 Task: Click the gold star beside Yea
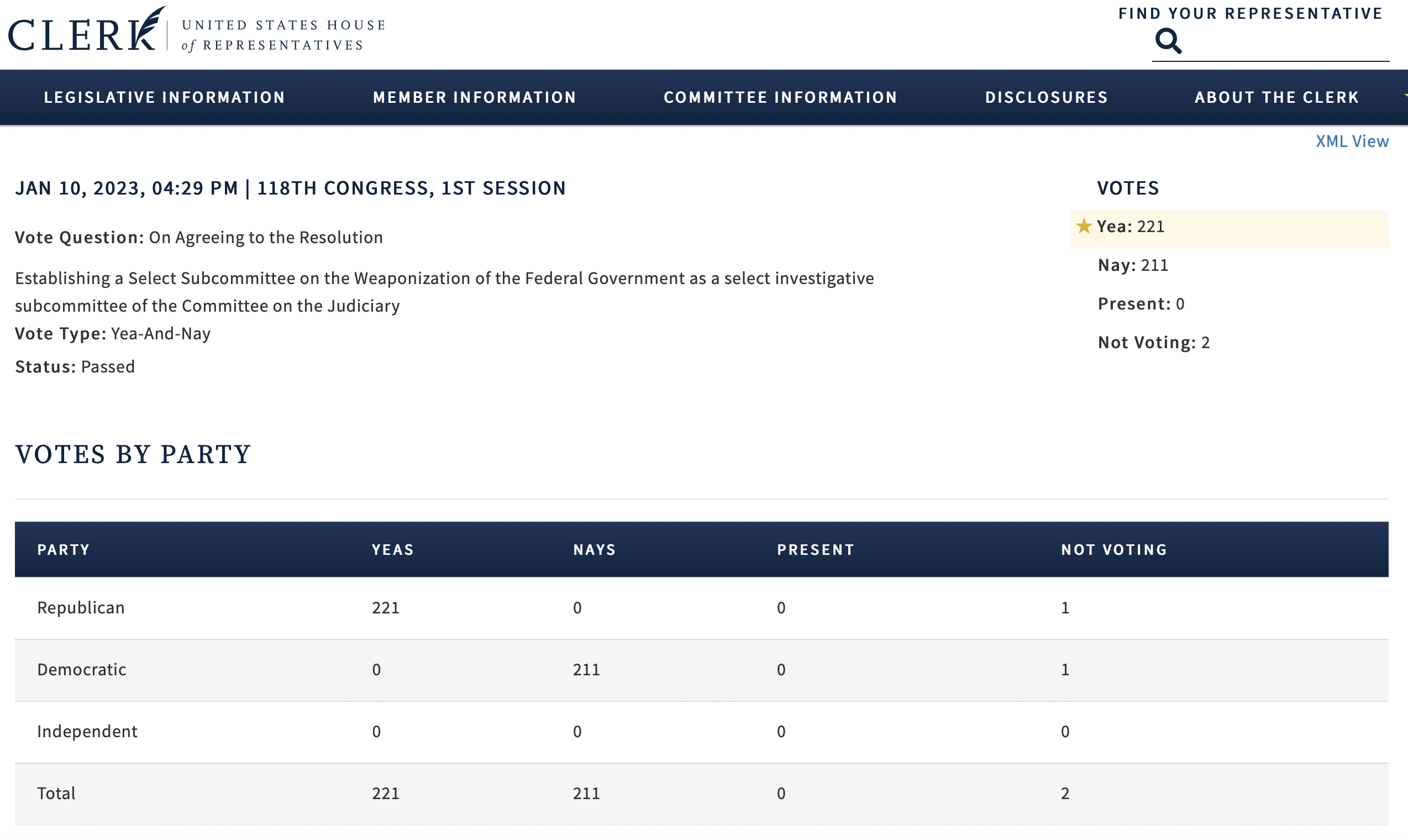click(1084, 226)
